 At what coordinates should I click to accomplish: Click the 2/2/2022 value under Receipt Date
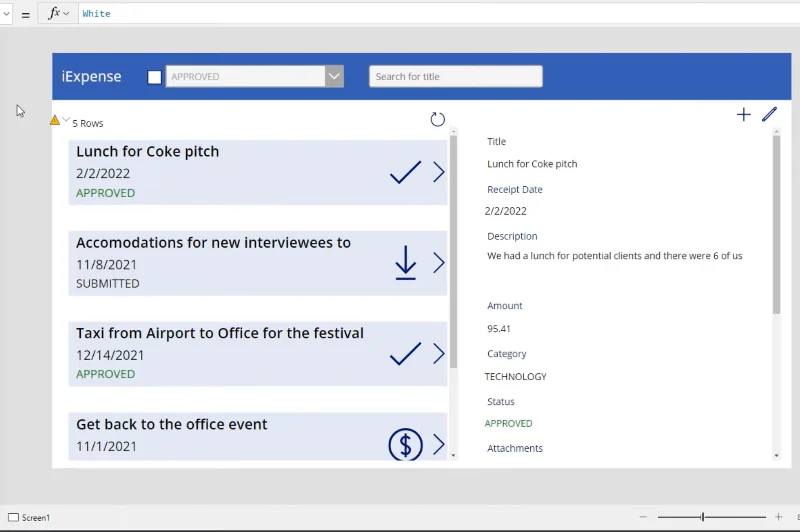(506, 211)
